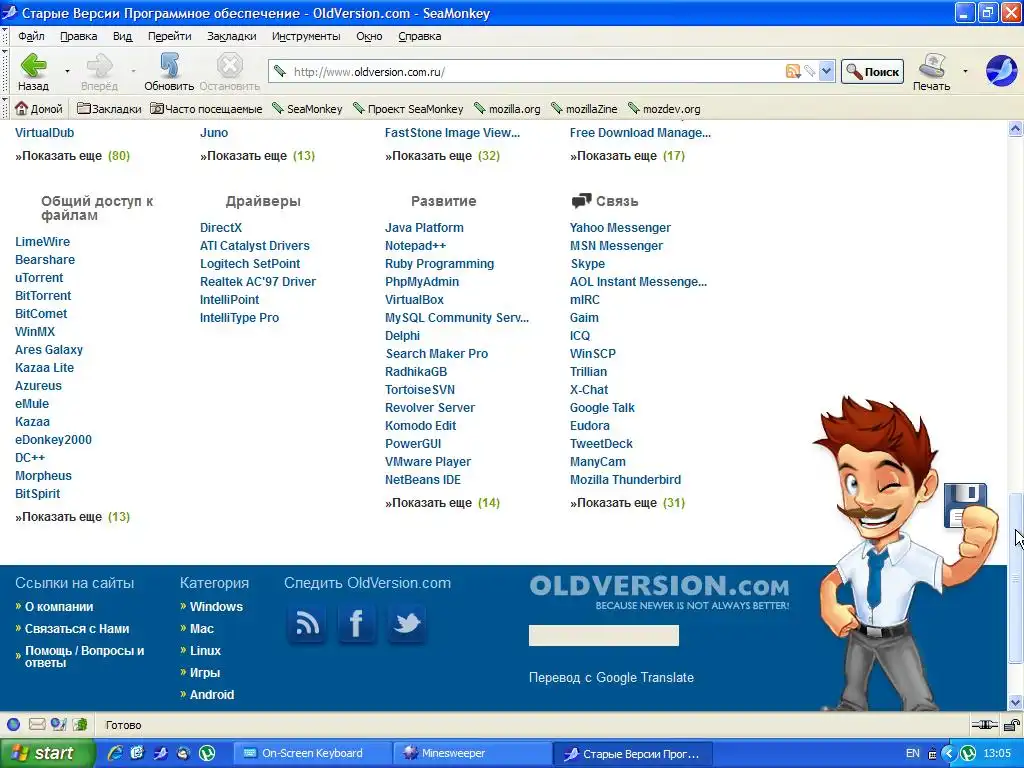The height and width of the screenshot is (768, 1024).
Task: Click the uTorrent icon in system tray
Action: click(x=968, y=753)
